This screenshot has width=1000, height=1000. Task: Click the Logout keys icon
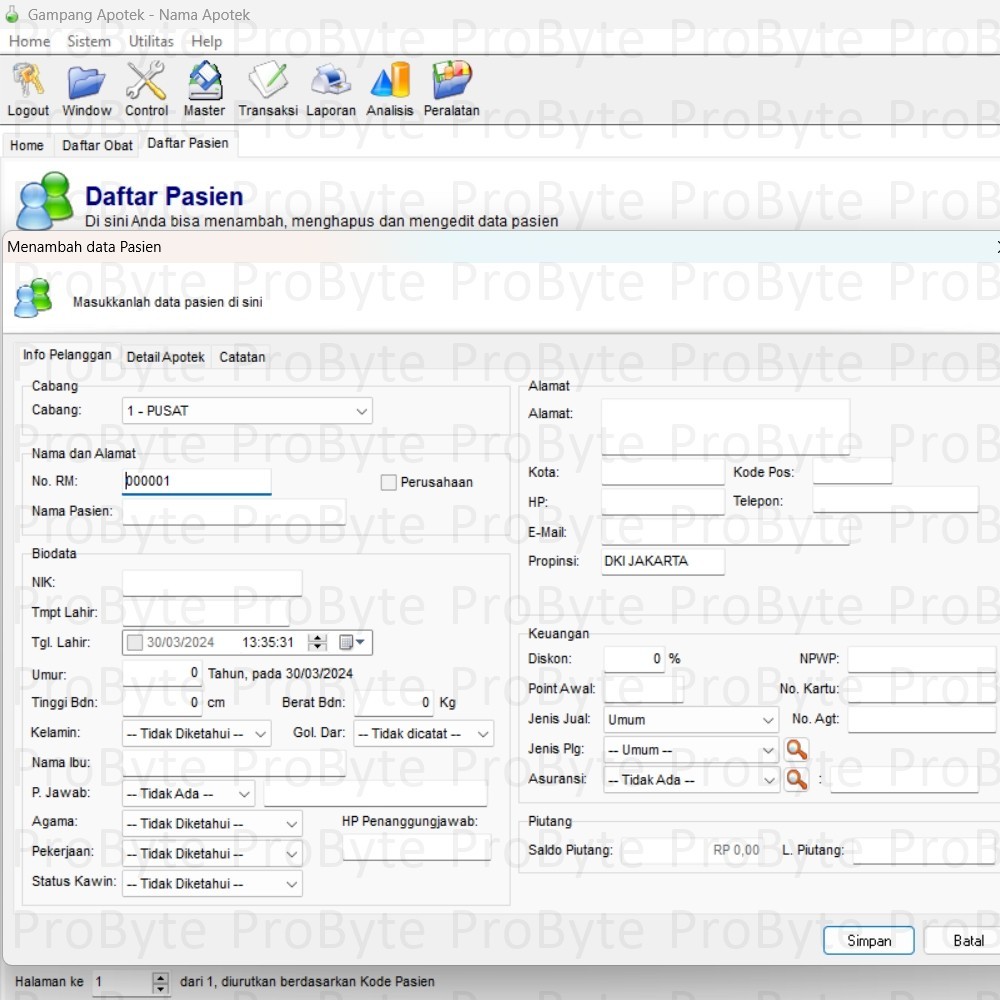coord(28,82)
